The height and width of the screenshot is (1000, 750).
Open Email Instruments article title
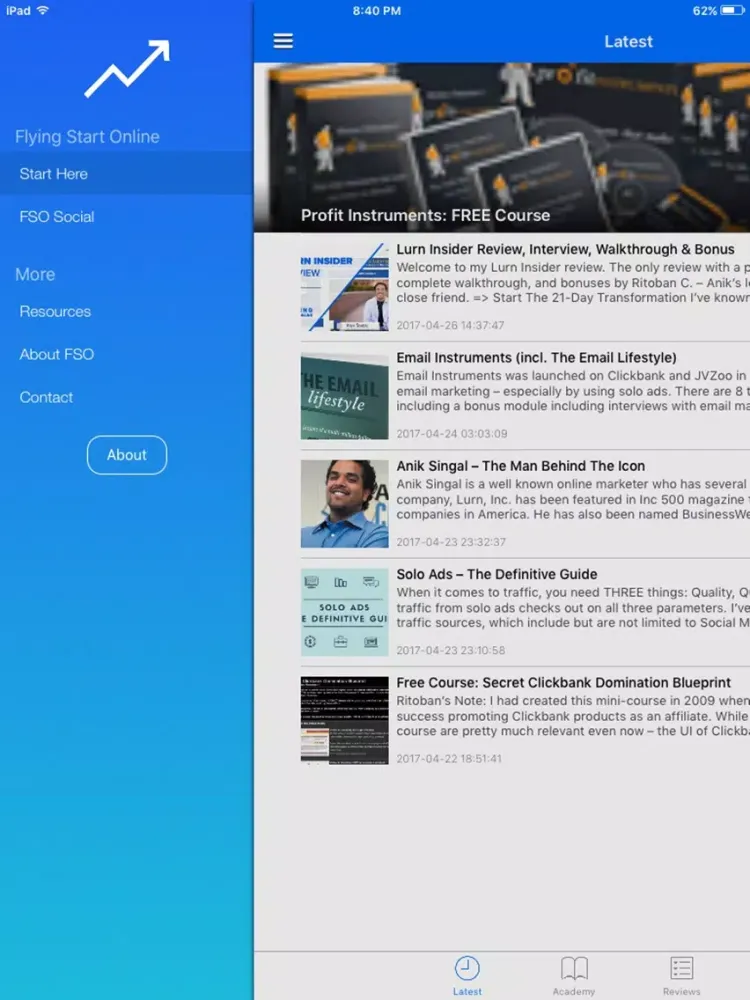(536, 358)
